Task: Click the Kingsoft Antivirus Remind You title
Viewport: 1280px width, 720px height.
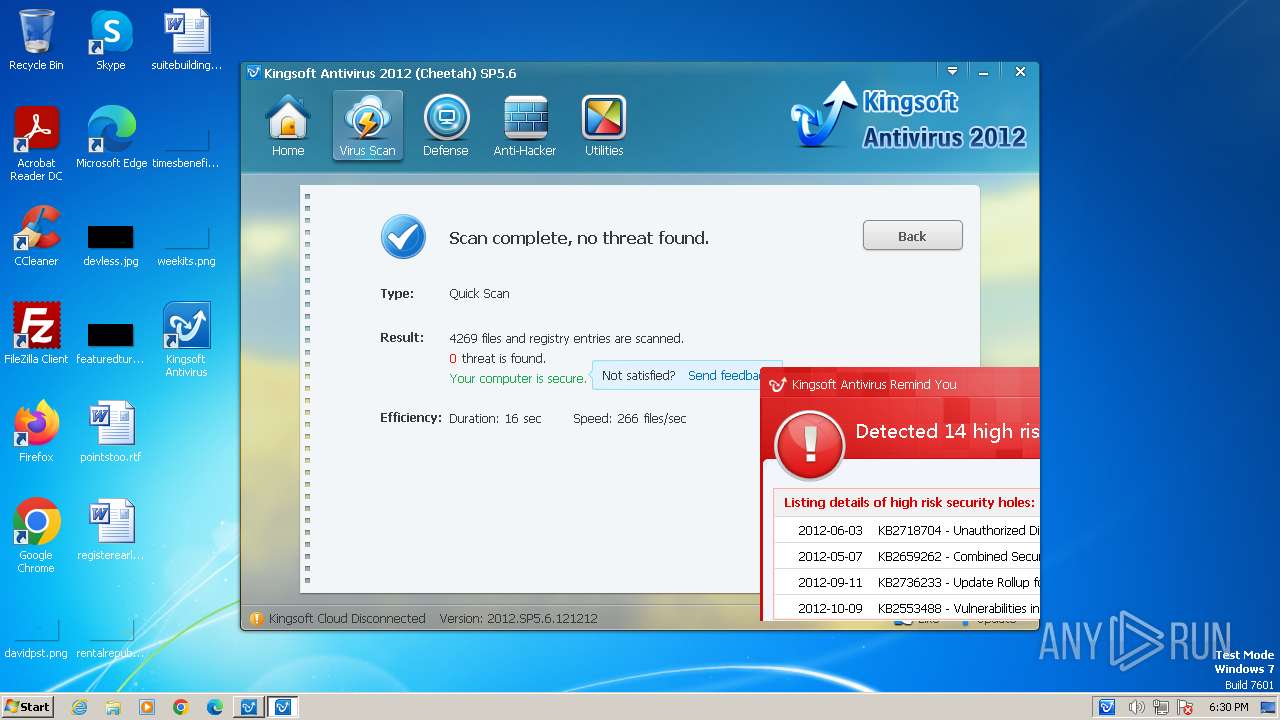Action: pos(874,385)
